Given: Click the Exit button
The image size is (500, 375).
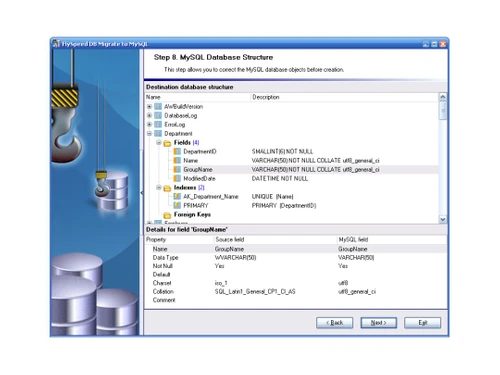Looking at the screenshot, I should coord(423,323).
